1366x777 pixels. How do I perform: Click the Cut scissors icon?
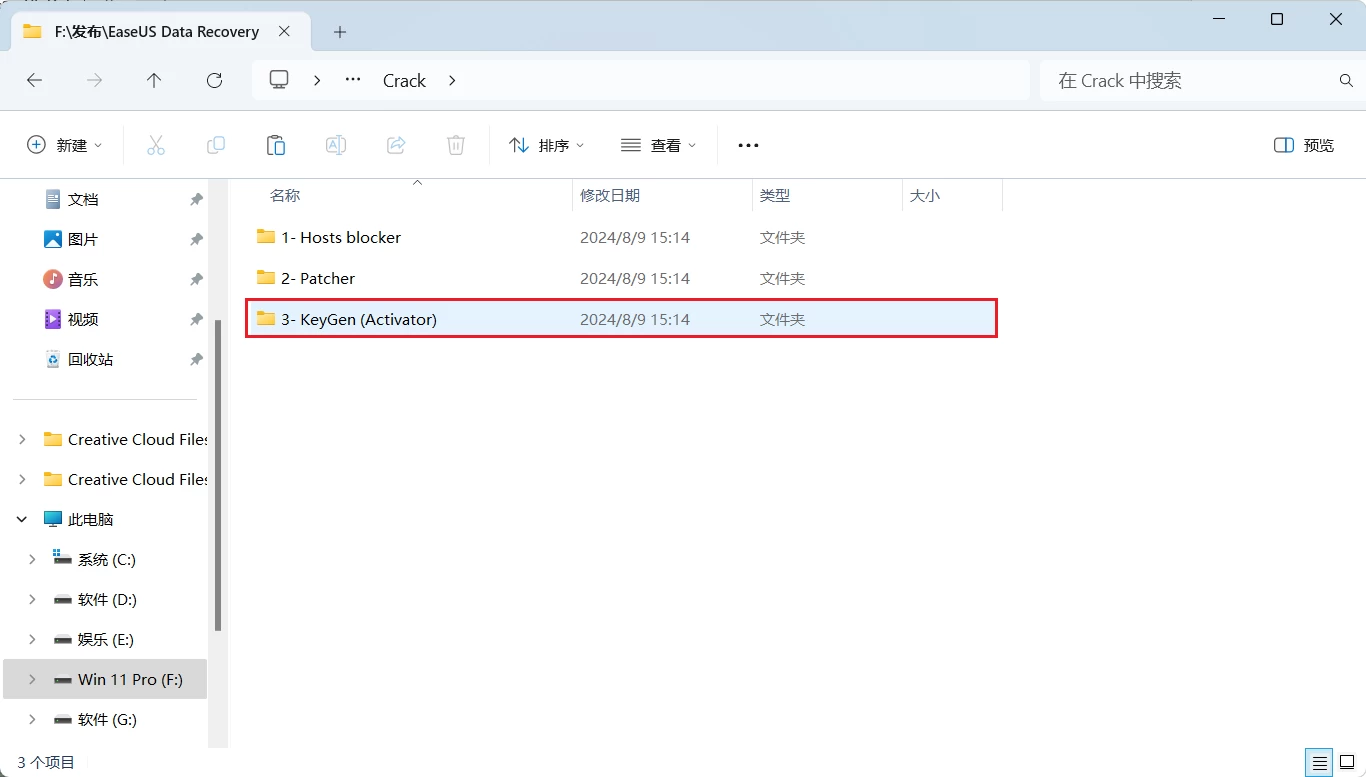tap(156, 145)
